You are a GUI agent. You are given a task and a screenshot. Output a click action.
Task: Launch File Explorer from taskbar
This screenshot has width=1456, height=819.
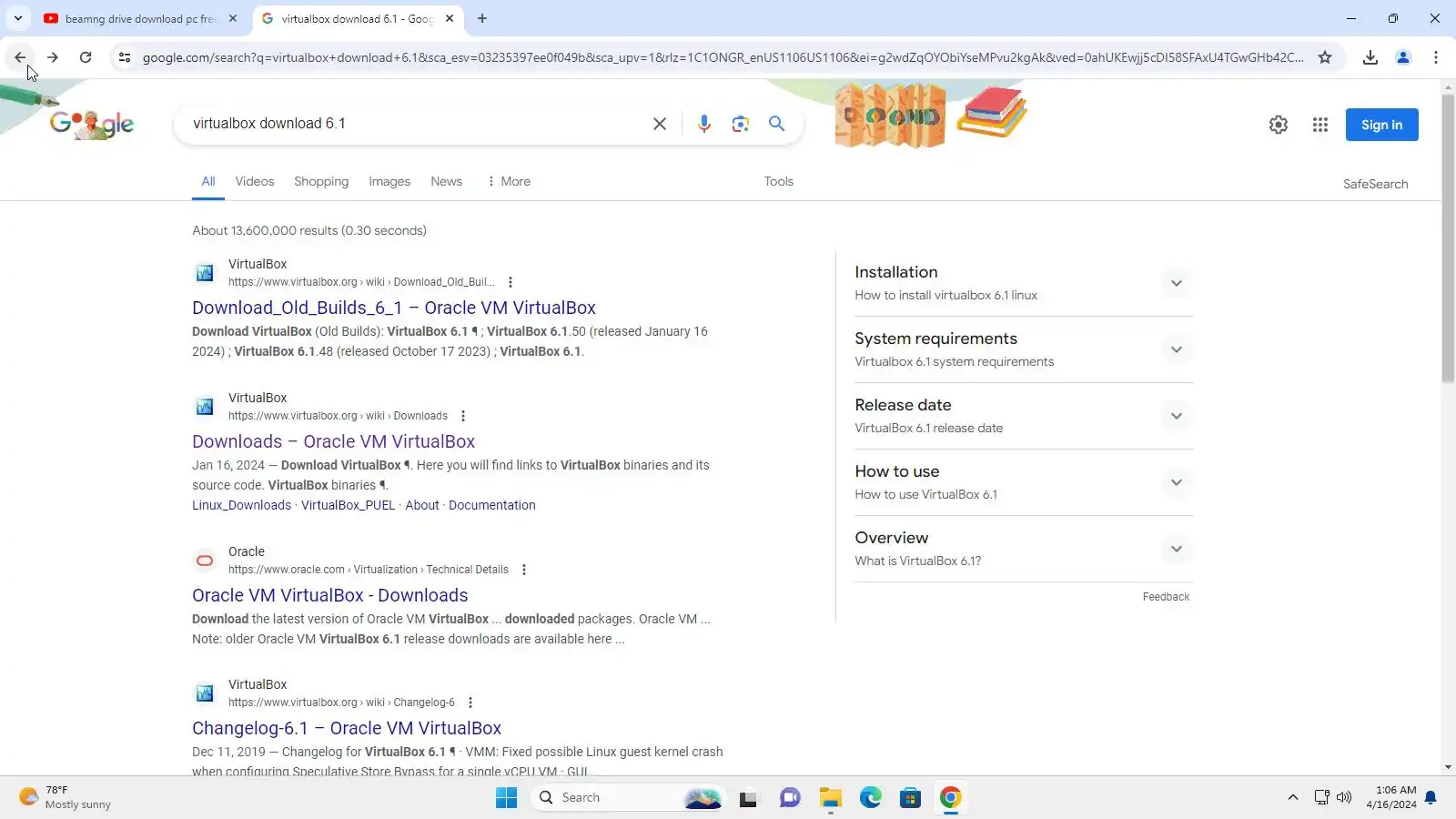tap(831, 798)
